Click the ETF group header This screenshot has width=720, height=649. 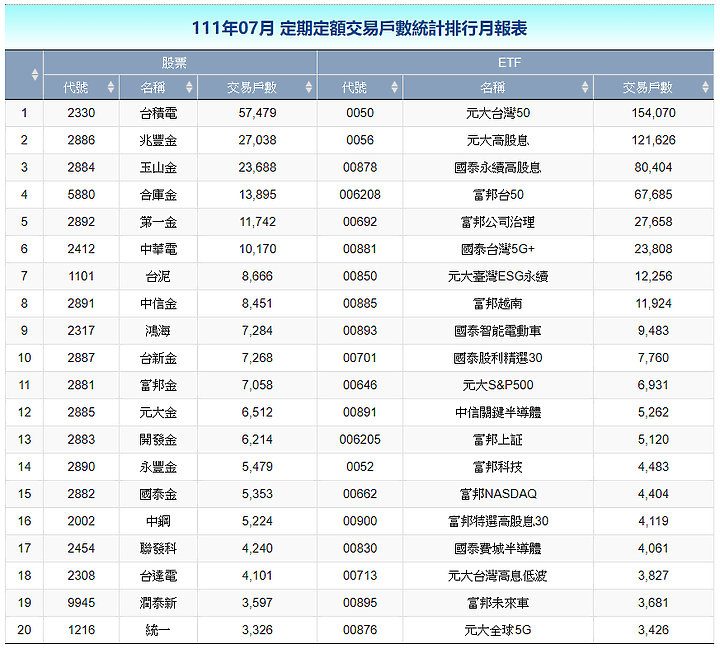point(515,62)
